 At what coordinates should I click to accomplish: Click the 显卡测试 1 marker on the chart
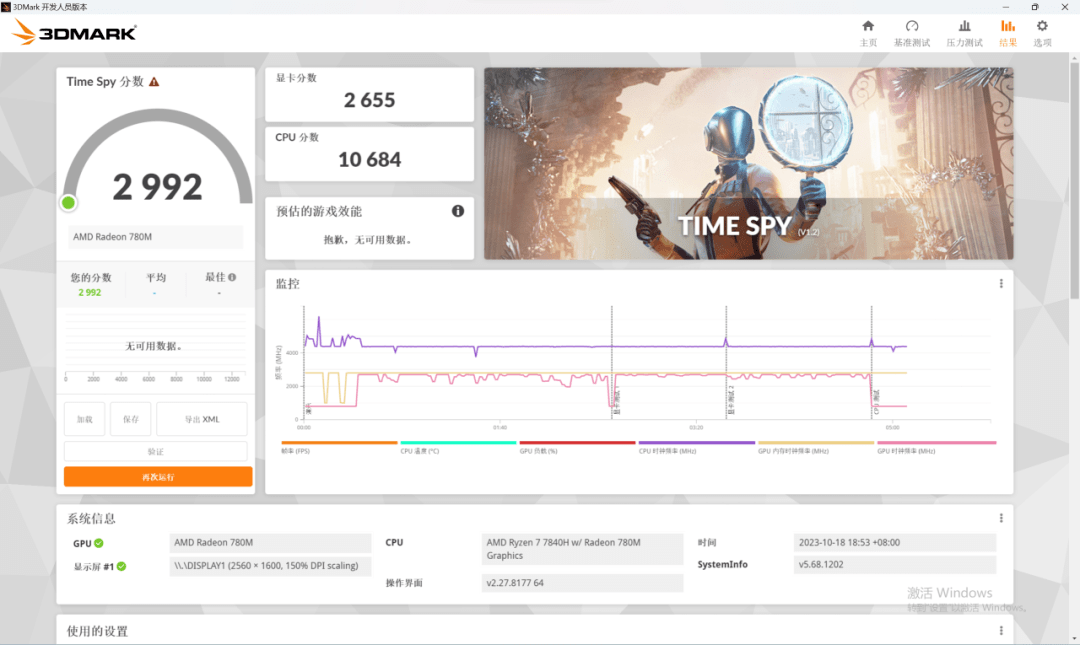point(616,402)
